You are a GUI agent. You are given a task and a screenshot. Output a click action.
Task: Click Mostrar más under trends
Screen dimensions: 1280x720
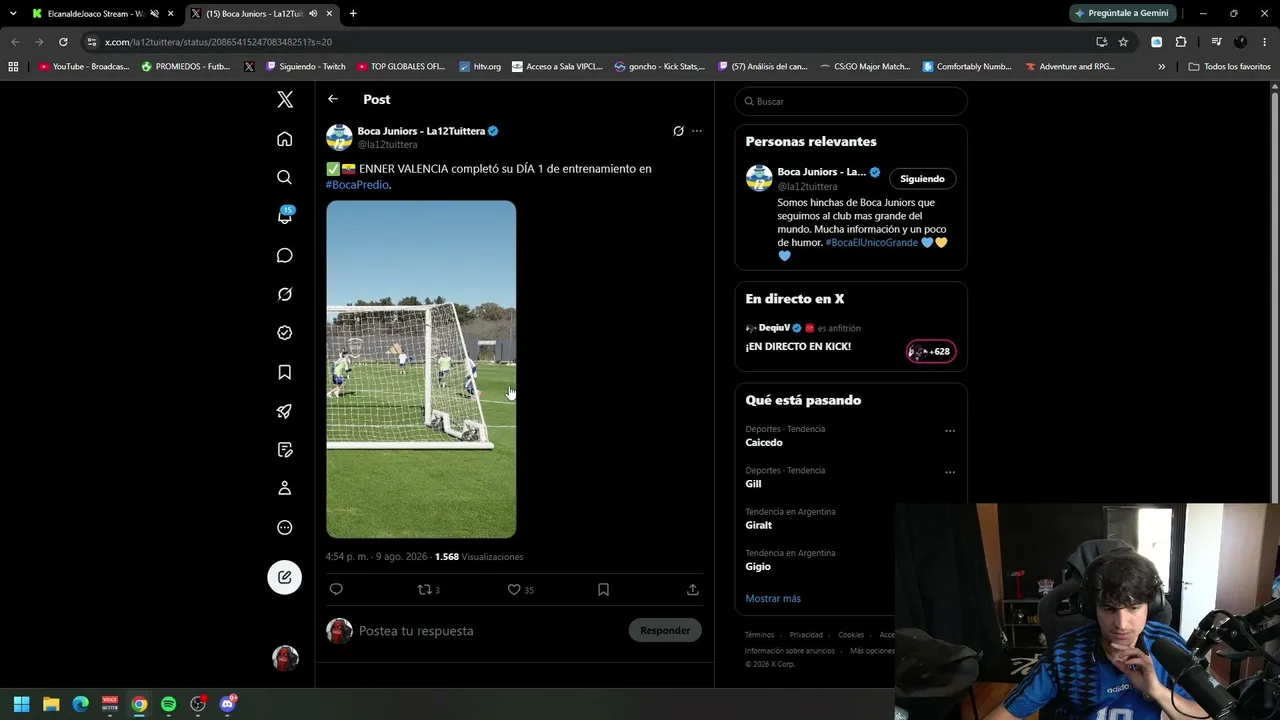point(773,599)
